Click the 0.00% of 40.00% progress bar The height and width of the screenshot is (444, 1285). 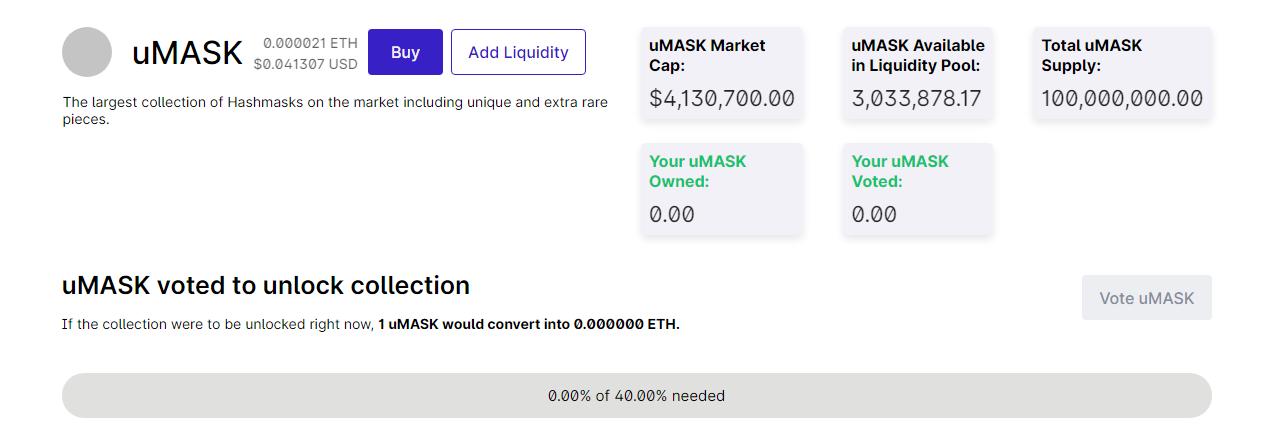[x=636, y=396]
